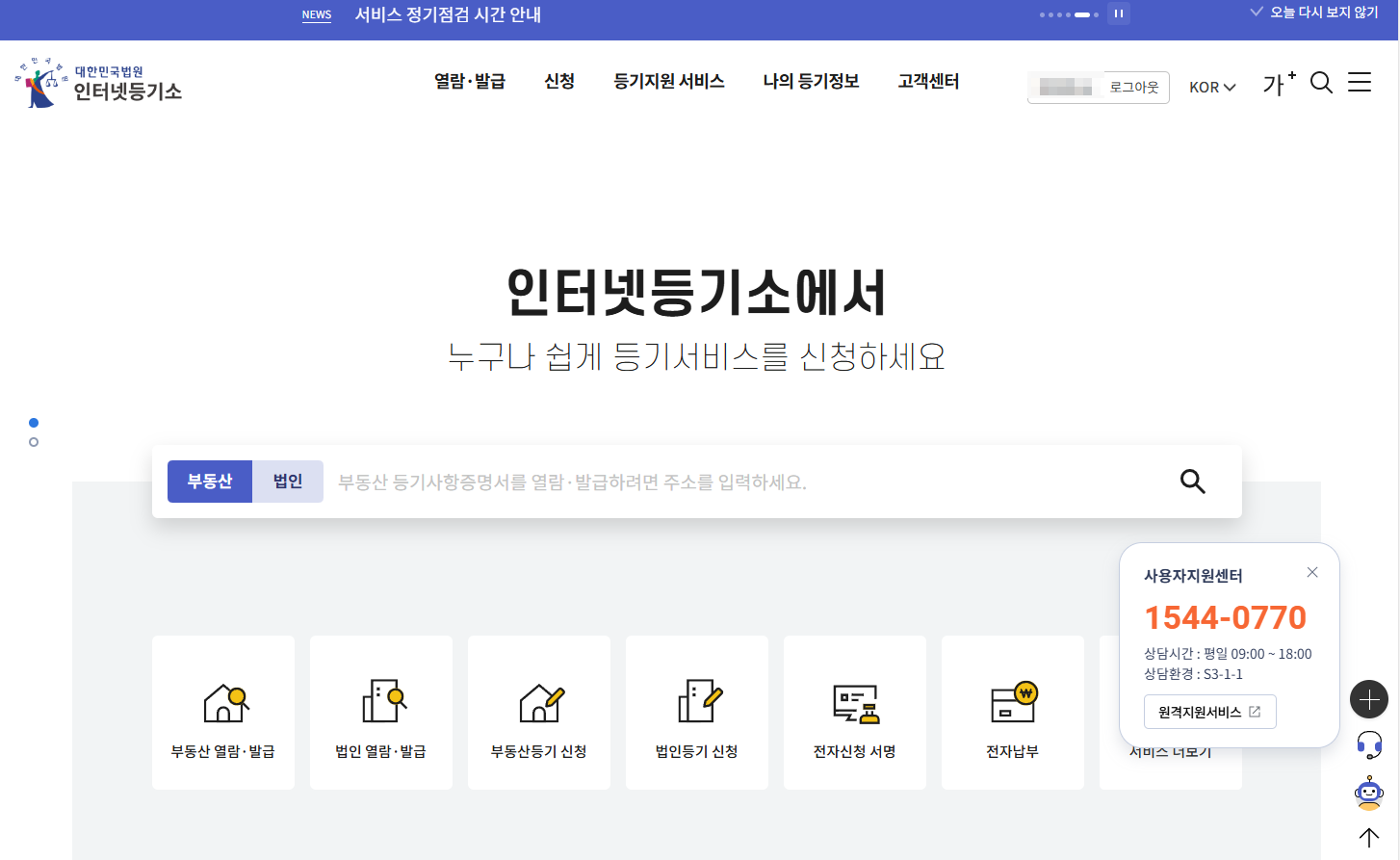Open the 원격지원서비스 link
Image resolution: width=1400 pixels, height=860 pixels.
1210,712
